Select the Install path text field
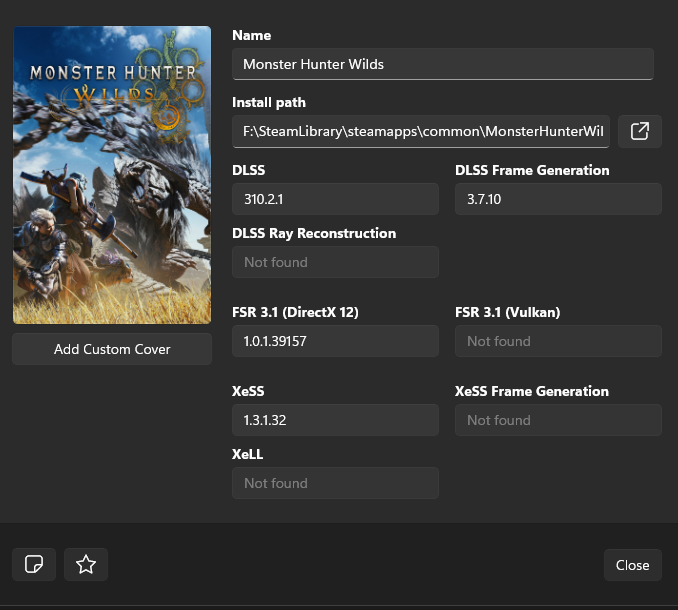 click(x=421, y=131)
